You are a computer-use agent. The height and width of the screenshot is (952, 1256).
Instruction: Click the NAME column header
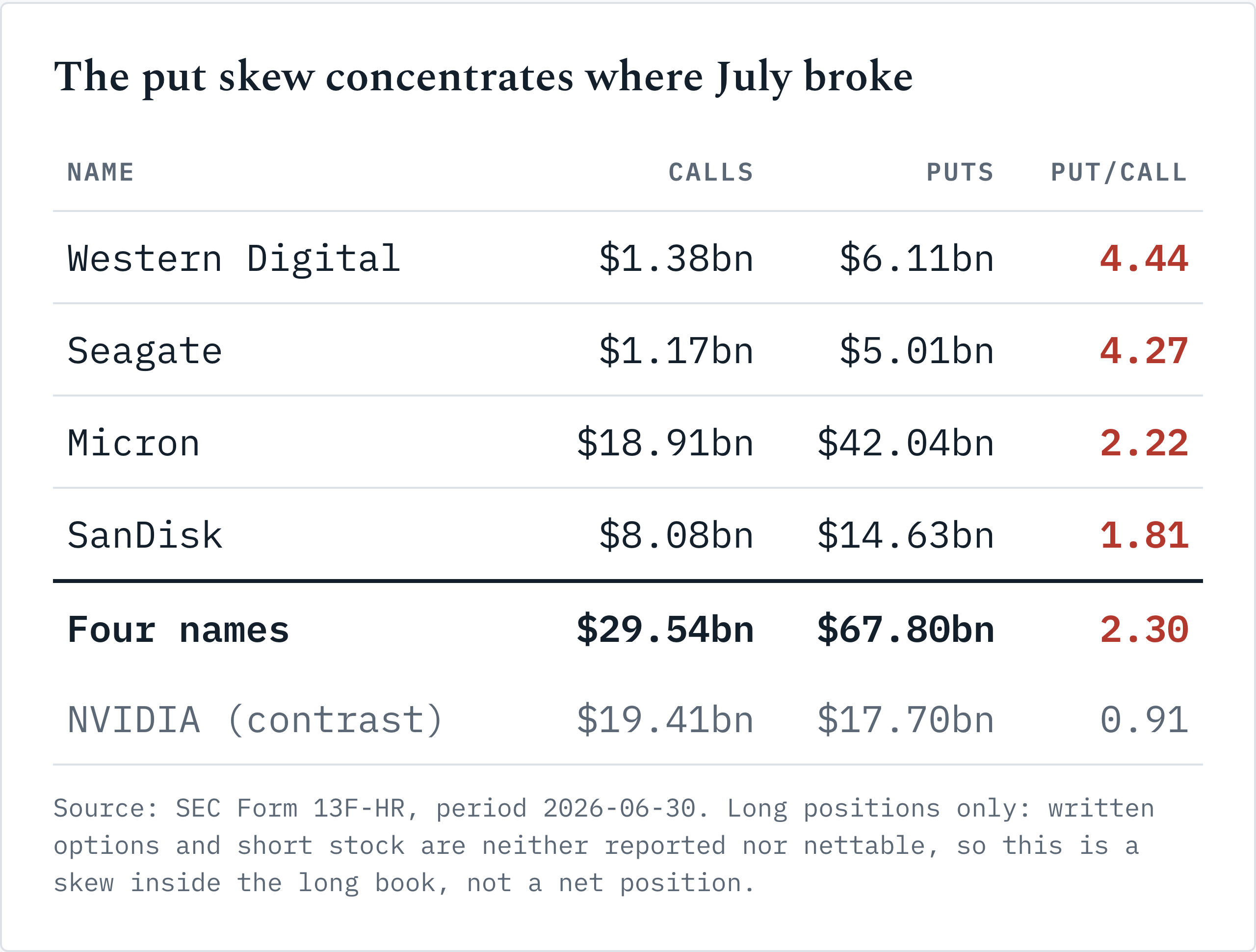(101, 172)
